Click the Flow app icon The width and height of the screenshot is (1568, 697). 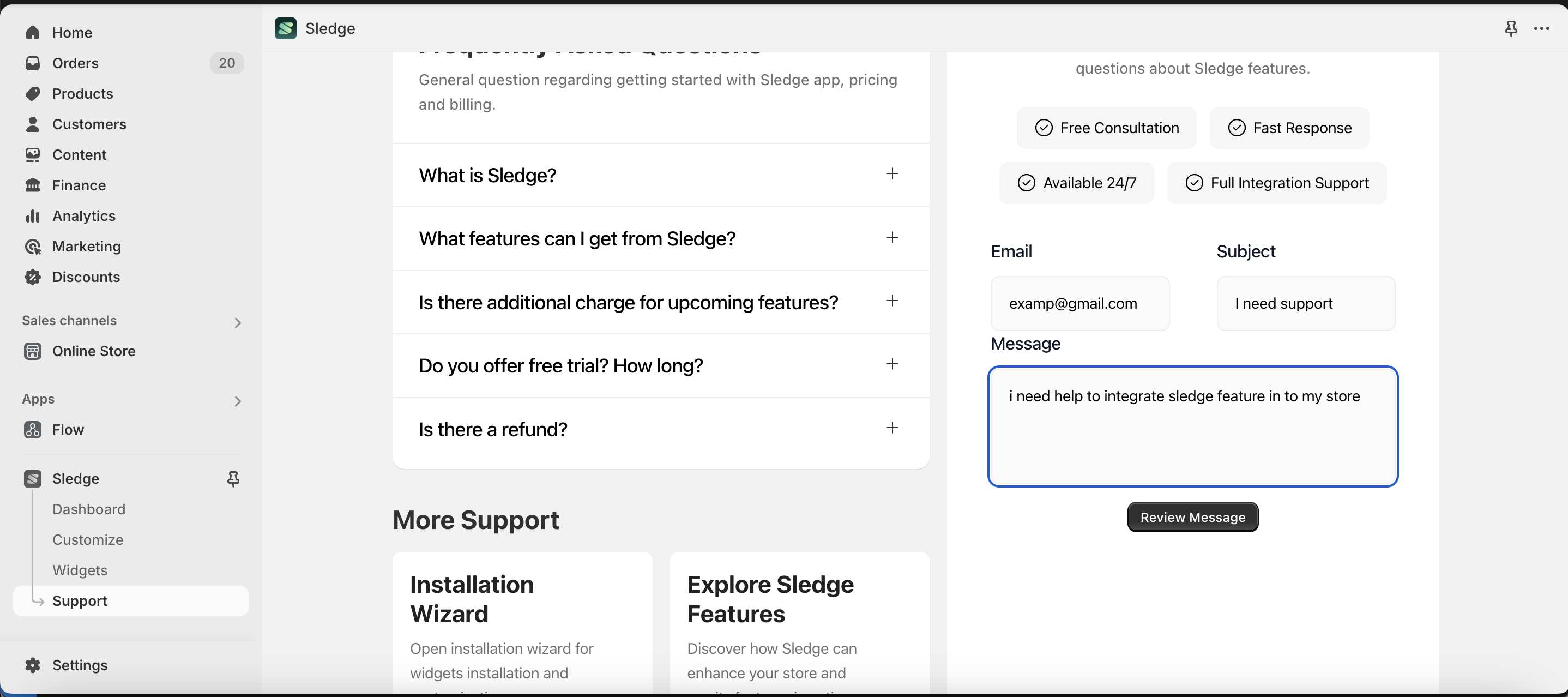tap(33, 430)
